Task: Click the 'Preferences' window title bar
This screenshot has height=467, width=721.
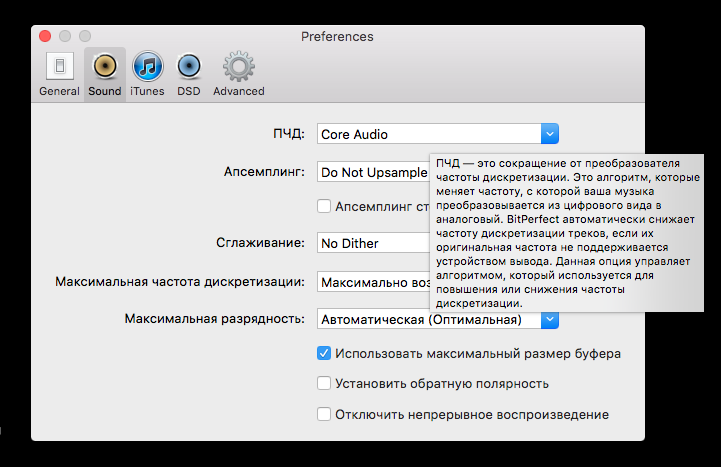Action: 337,36
